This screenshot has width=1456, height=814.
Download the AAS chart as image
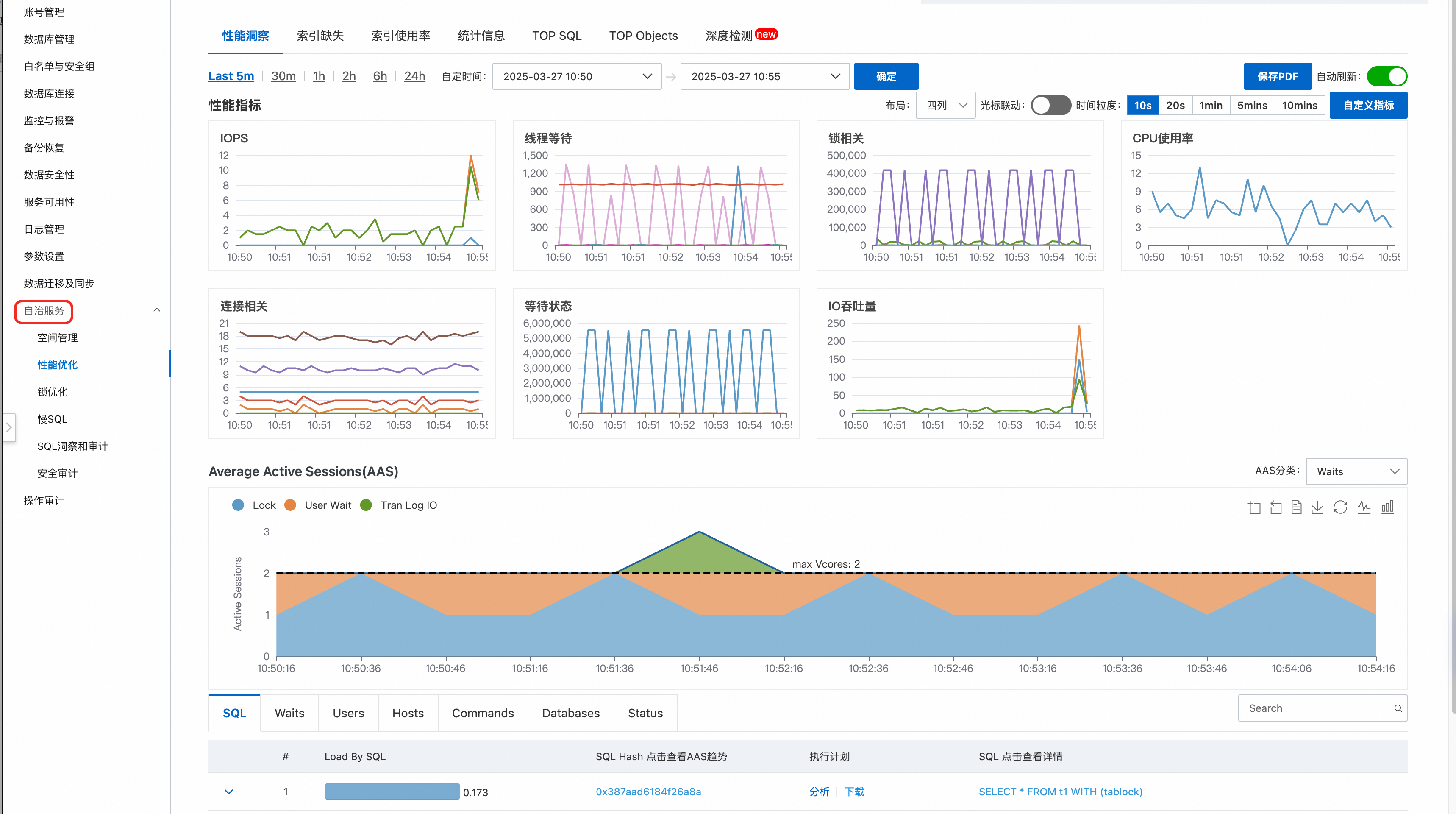[1317, 507]
